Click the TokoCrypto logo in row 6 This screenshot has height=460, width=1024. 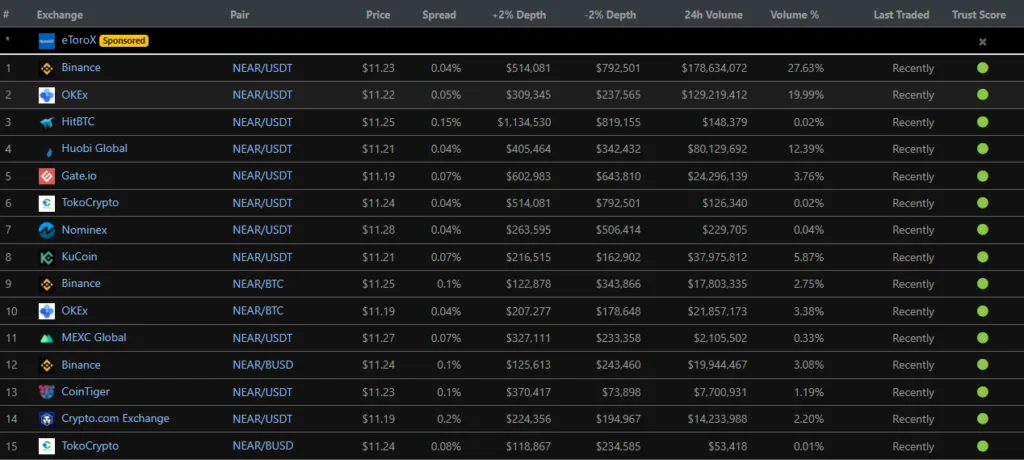tap(46, 203)
